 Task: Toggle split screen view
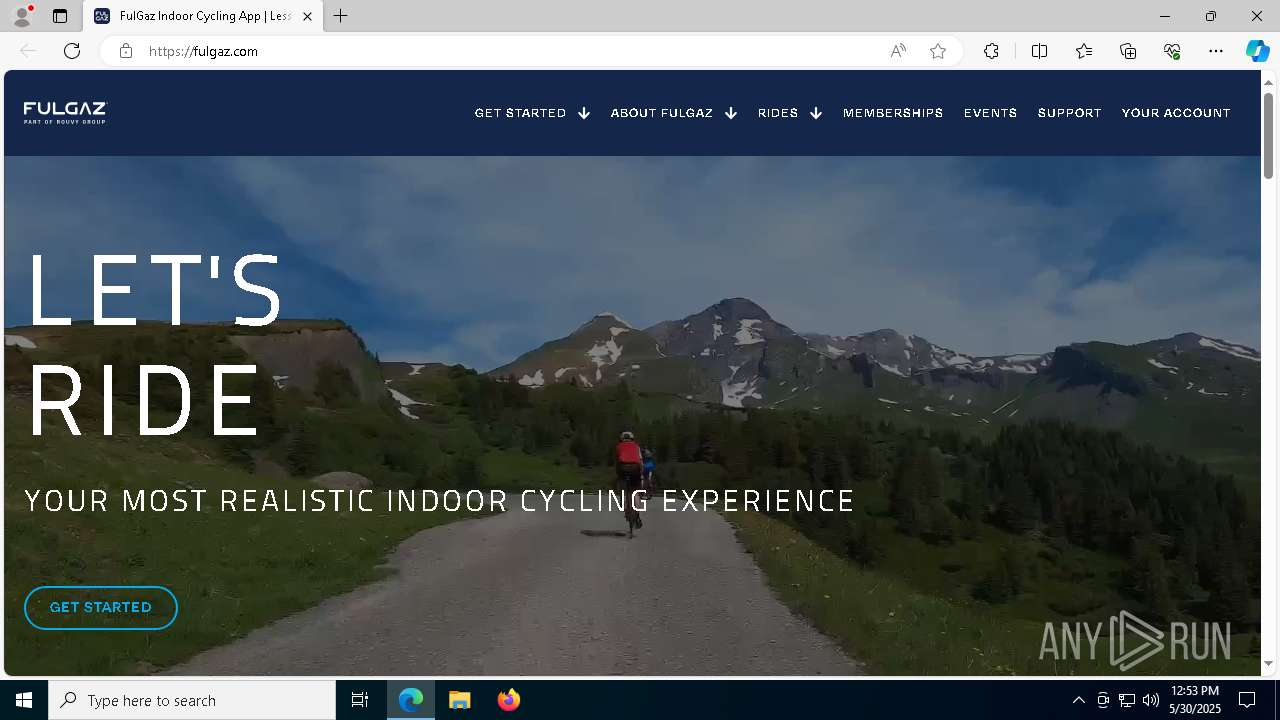1039,51
